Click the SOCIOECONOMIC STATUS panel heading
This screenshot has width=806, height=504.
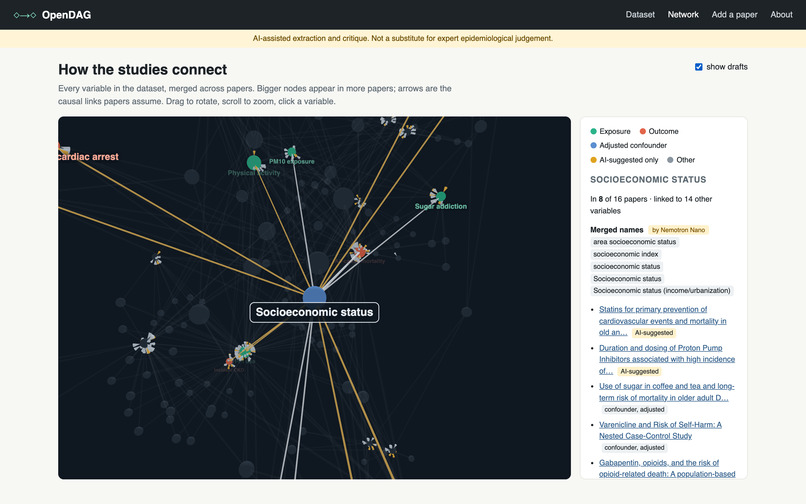click(x=648, y=179)
